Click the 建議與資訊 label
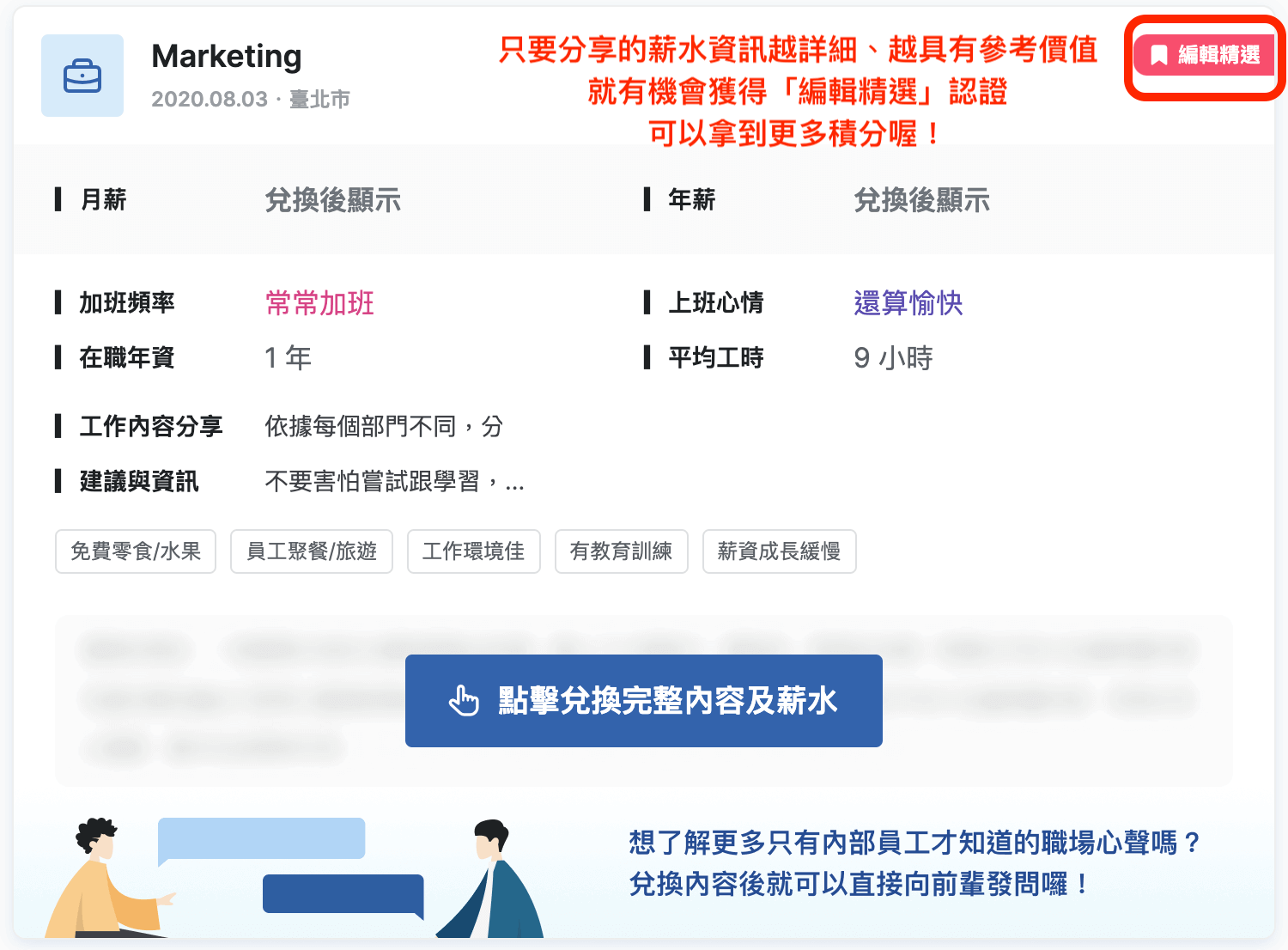The height and width of the screenshot is (950, 1288). [139, 481]
